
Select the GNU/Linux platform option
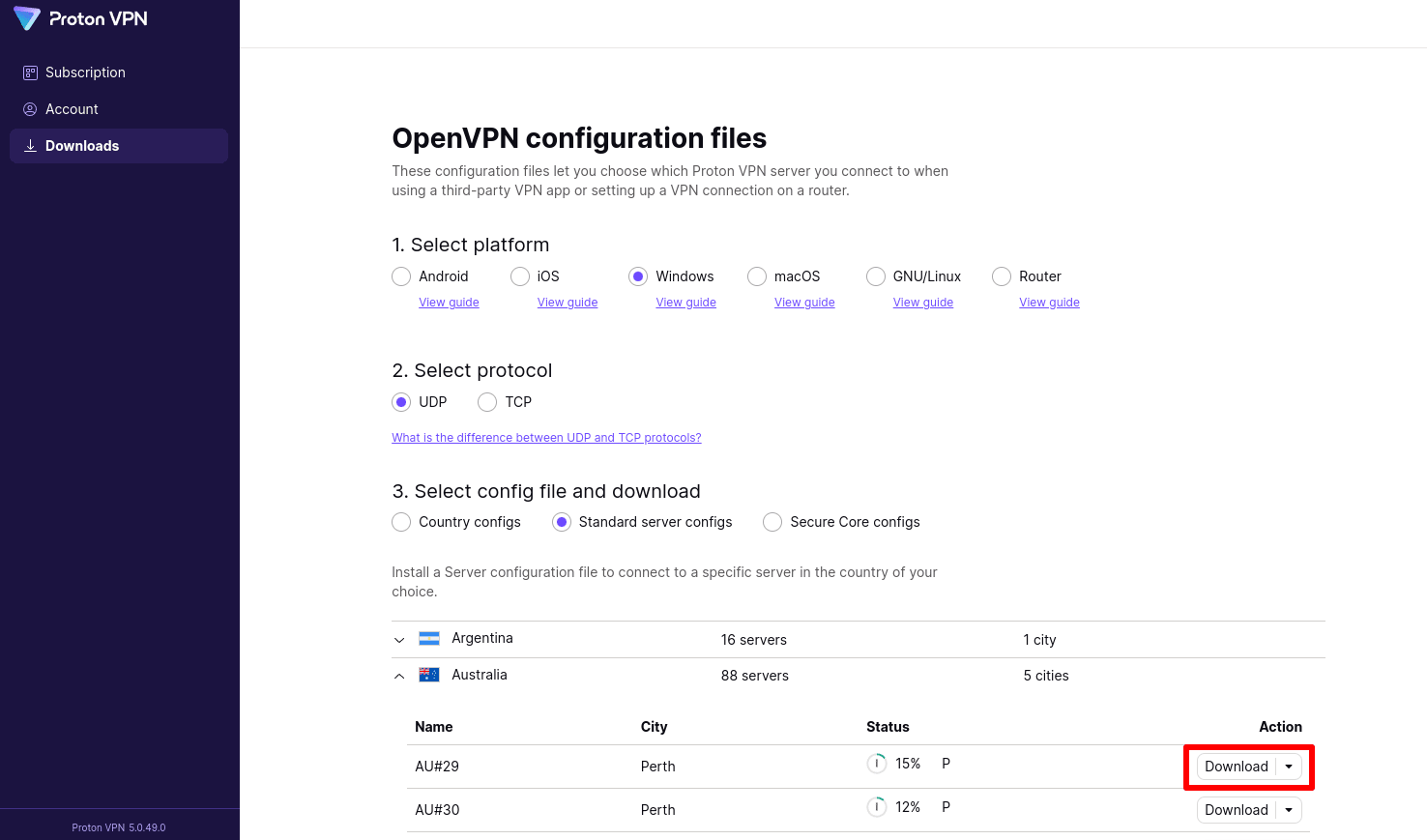pyautogui.click(x=876, y=276)
